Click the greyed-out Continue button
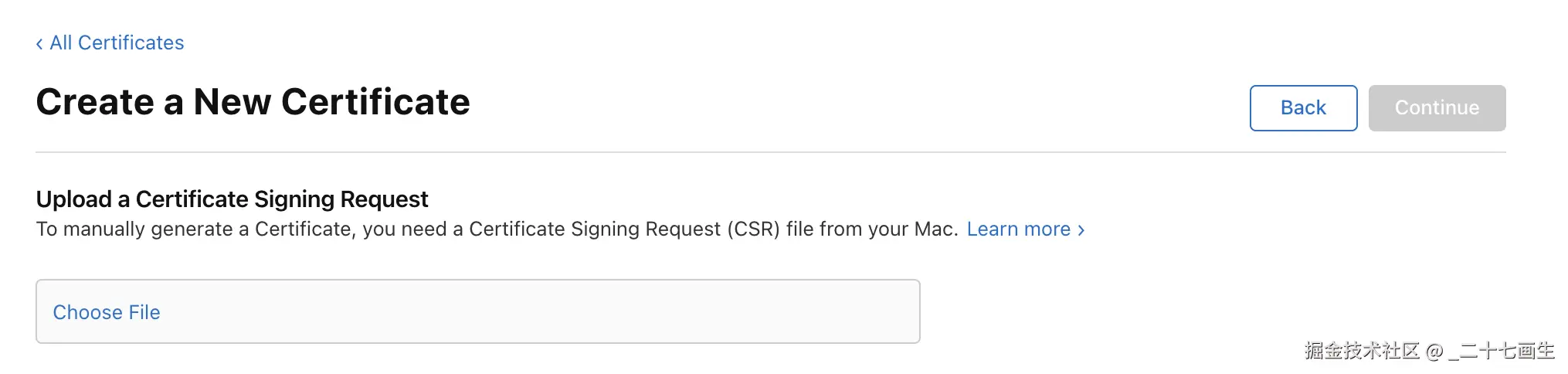 1437,108
